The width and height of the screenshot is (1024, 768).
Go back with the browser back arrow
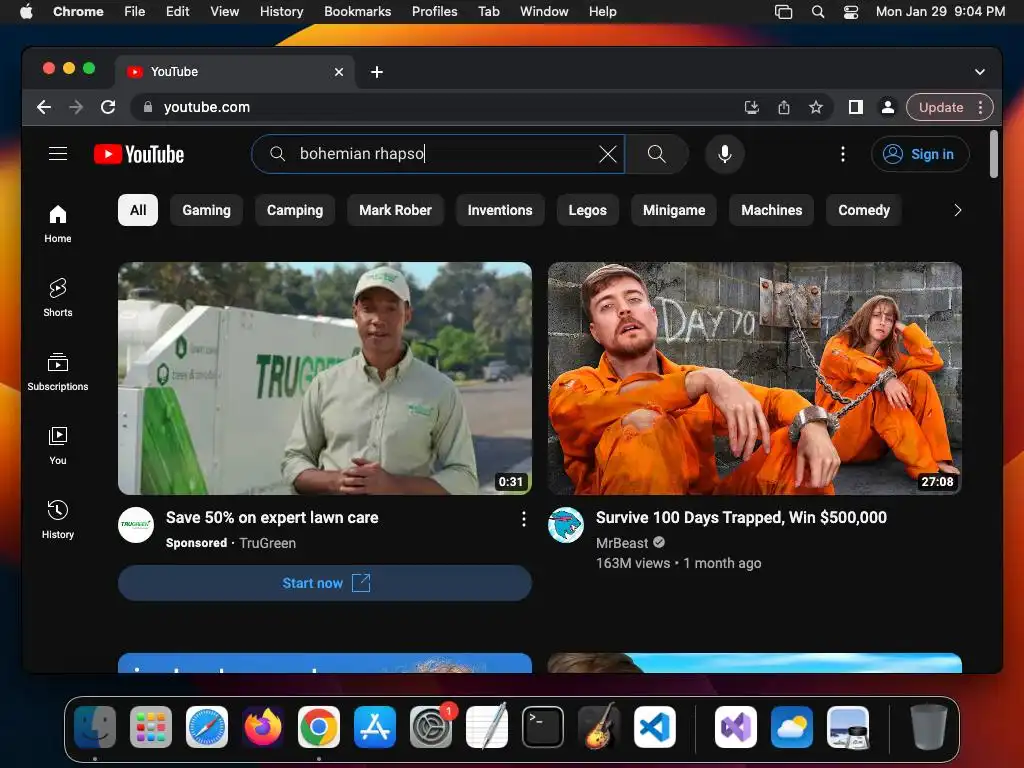pyautogui.click(x=44, y=107)
